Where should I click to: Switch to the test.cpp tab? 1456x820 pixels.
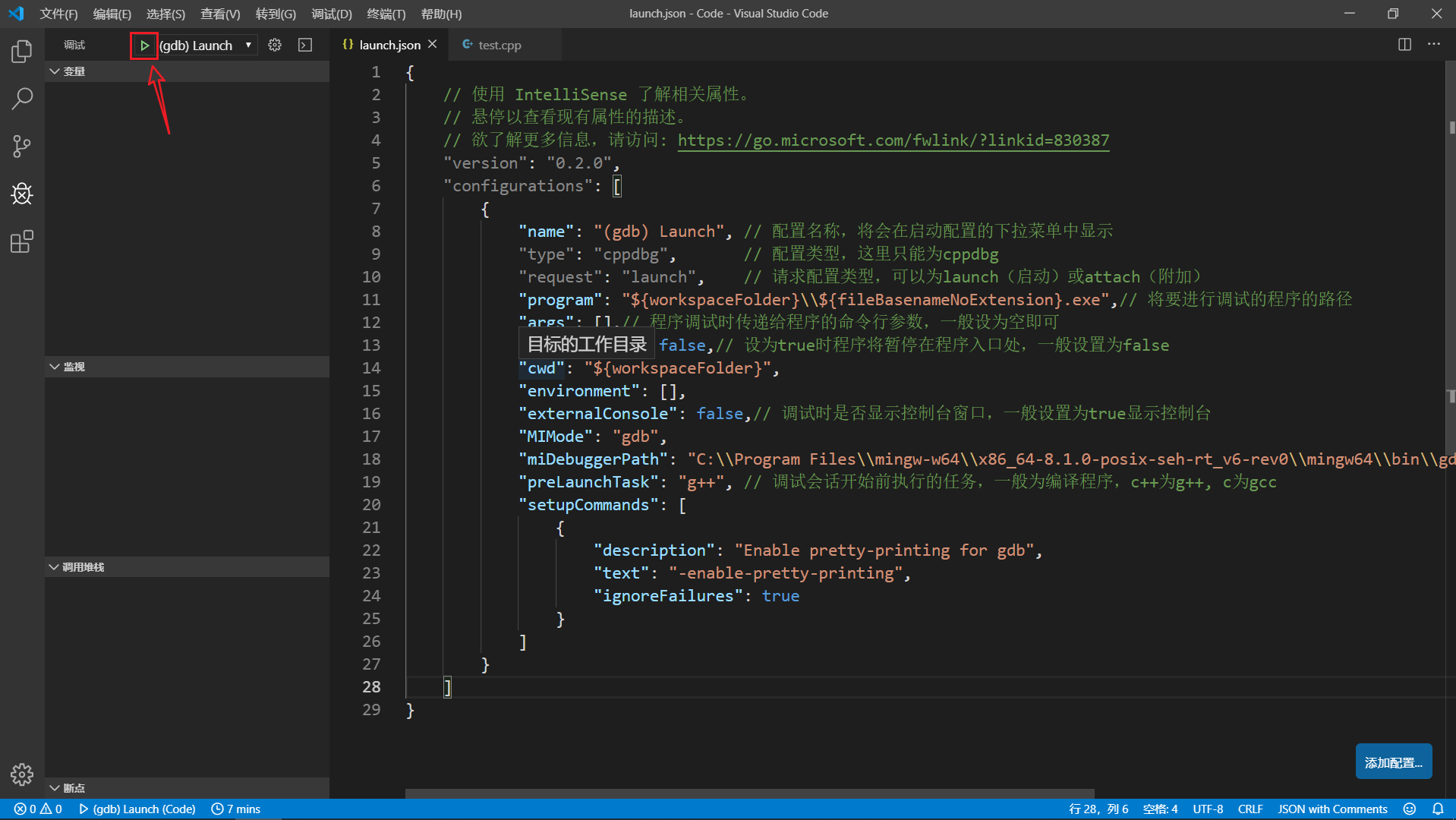click(499, 46)
